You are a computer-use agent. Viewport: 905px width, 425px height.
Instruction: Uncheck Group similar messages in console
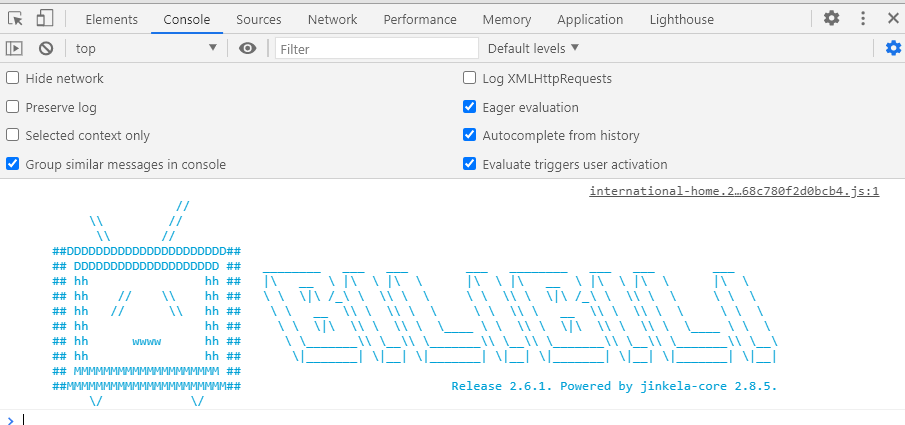click(13, 164)
